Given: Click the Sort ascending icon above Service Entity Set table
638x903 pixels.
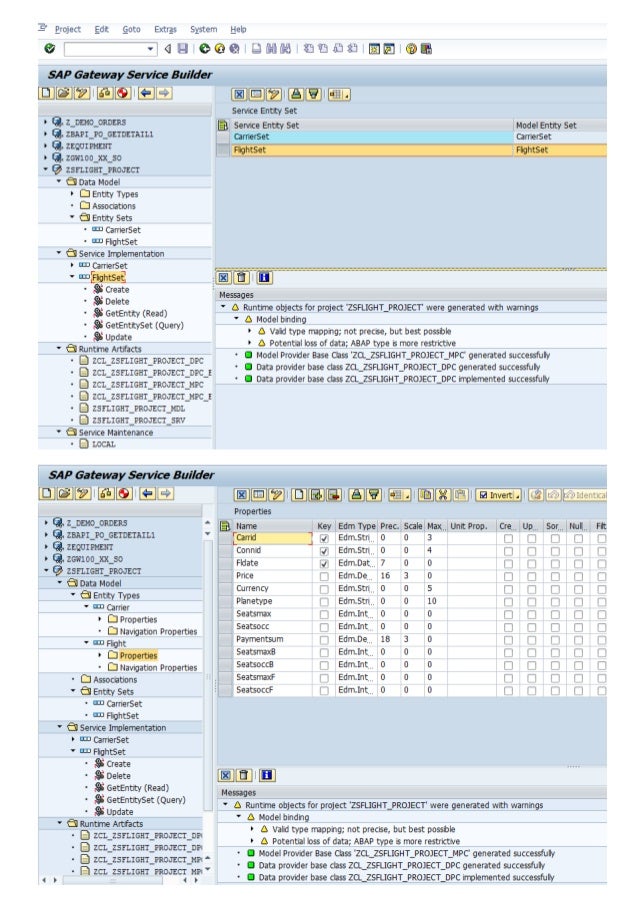Looking at the screenshot, I should click(x=296, y=94).
